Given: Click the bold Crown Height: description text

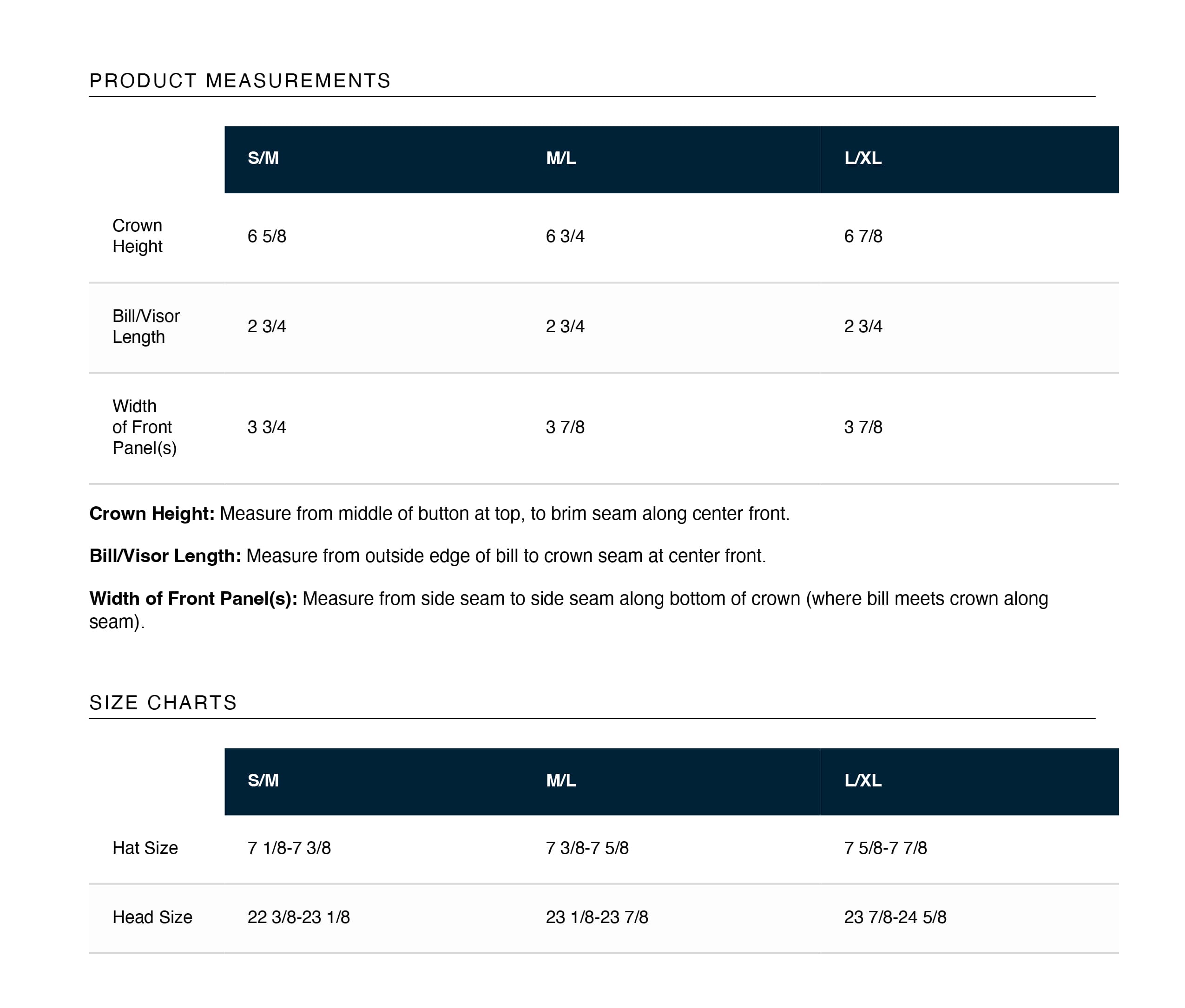Looking at the screenshot, I should coord(151,514).
